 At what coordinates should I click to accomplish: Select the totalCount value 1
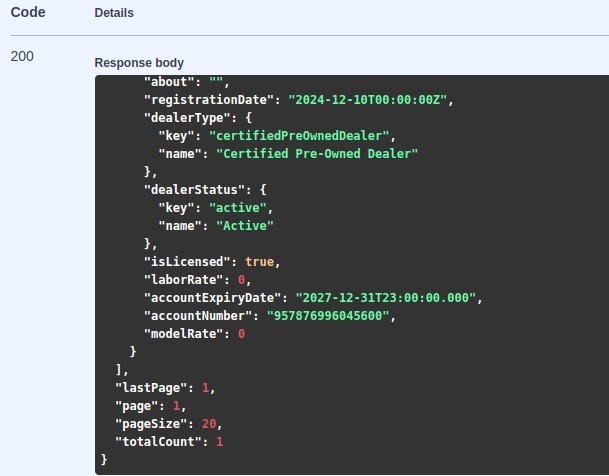coord(220,442)
